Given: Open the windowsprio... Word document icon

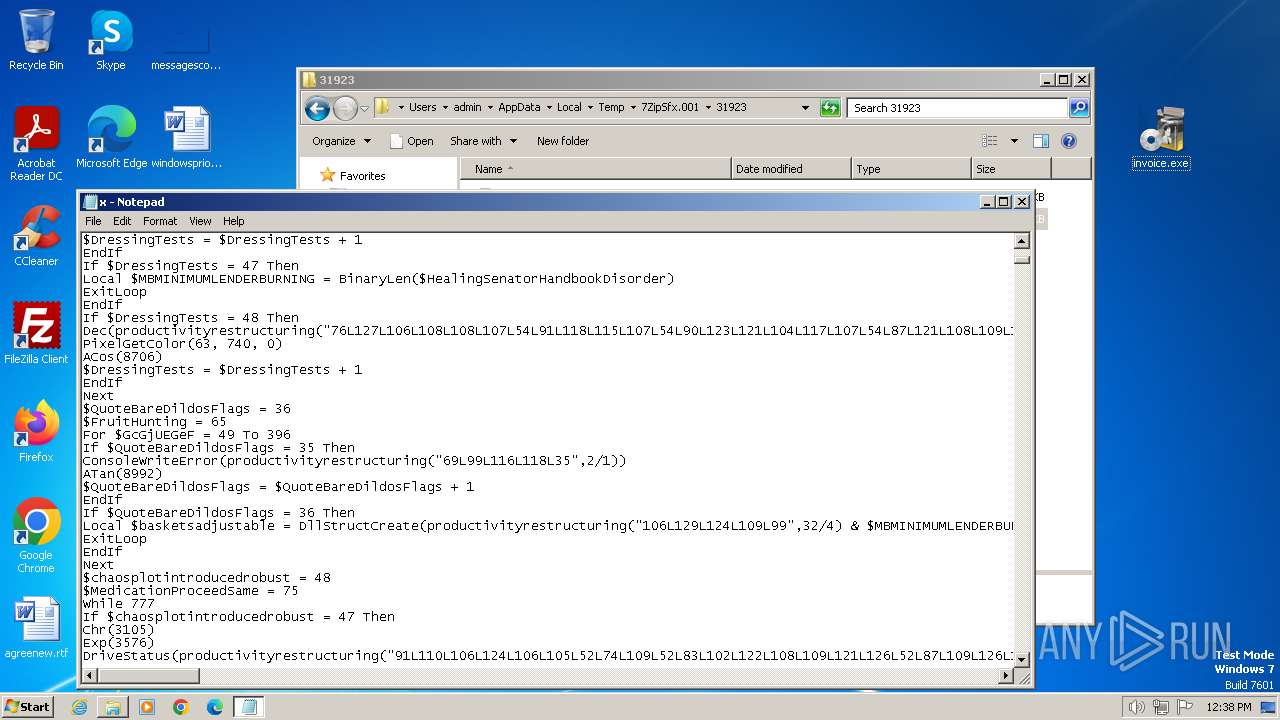Looking at the screenshot, I should [x=186, y=138].
